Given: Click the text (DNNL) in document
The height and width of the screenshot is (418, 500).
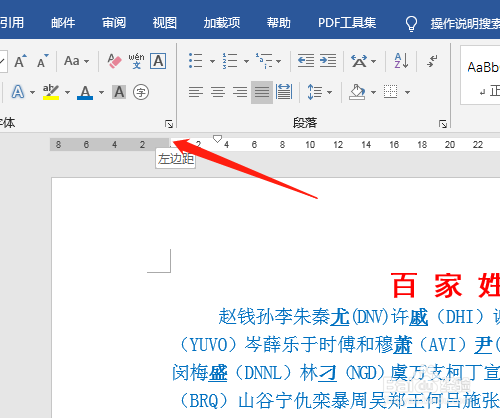Looking at the screenshot, I should (x=263, y=373).
